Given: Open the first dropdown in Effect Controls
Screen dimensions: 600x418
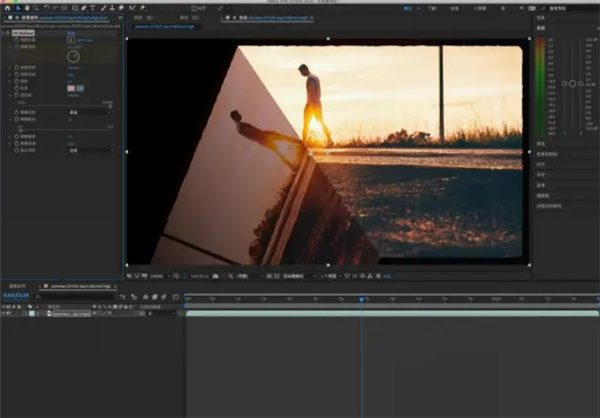Looking at the screenshot, I should point(90,112).
